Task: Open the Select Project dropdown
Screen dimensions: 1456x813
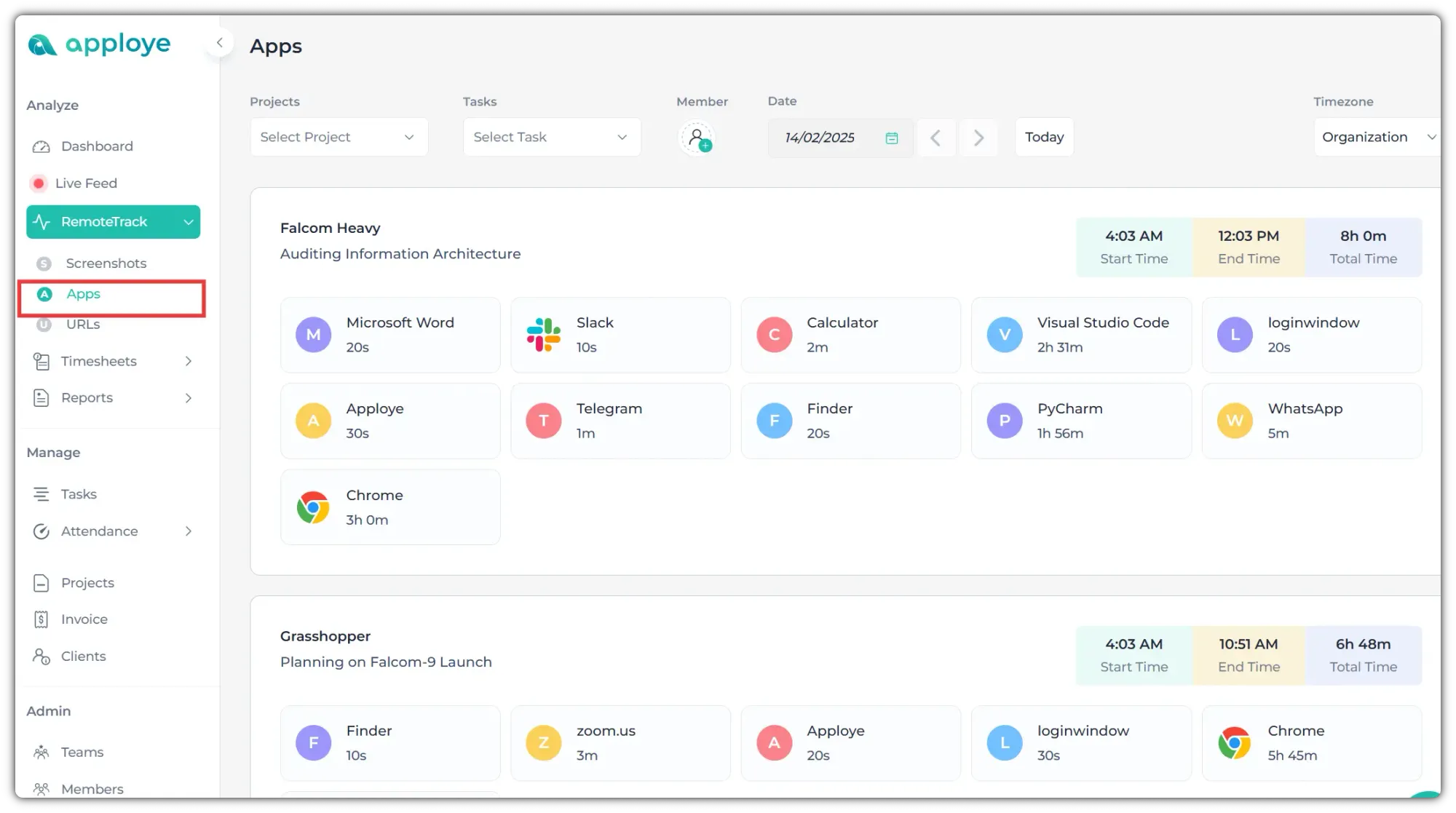Action: coord(339,137)
